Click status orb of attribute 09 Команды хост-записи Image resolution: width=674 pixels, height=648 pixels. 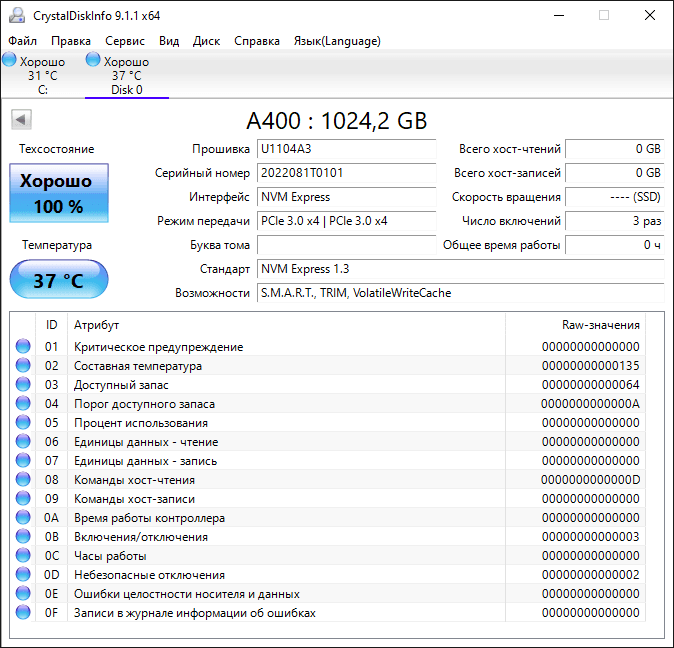click(x=23, y=498)
